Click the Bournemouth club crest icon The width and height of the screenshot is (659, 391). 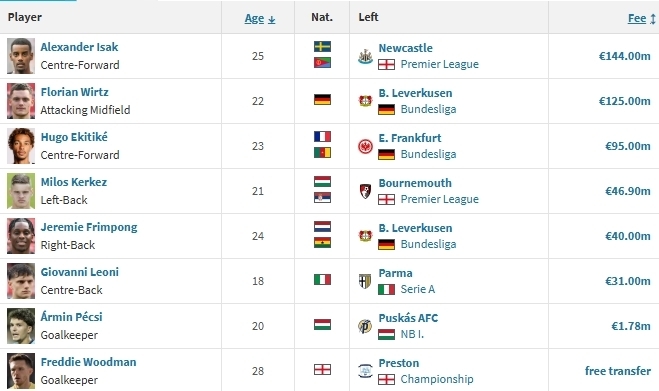[365, 191]
